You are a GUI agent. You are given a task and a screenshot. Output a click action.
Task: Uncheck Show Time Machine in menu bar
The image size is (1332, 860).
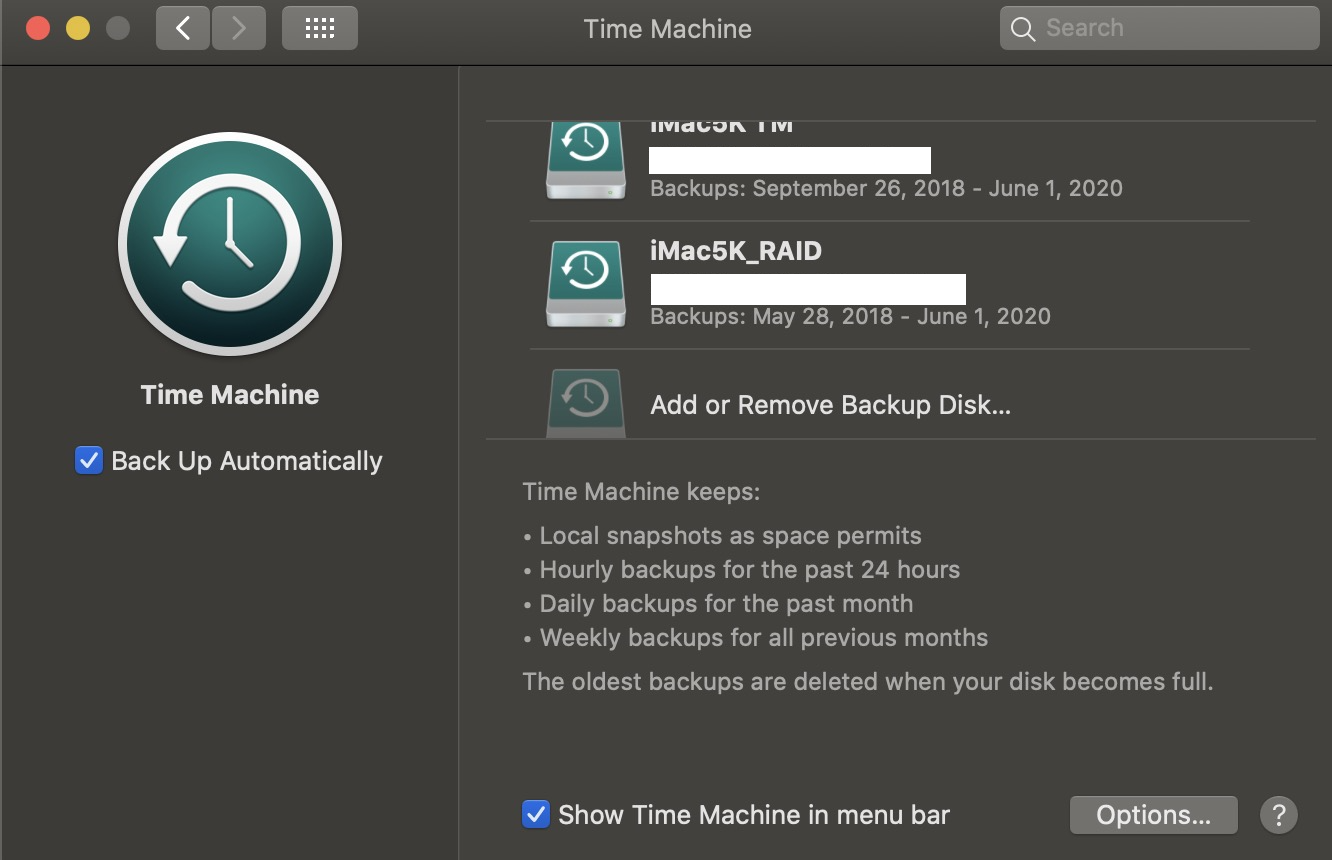[536, 815]
